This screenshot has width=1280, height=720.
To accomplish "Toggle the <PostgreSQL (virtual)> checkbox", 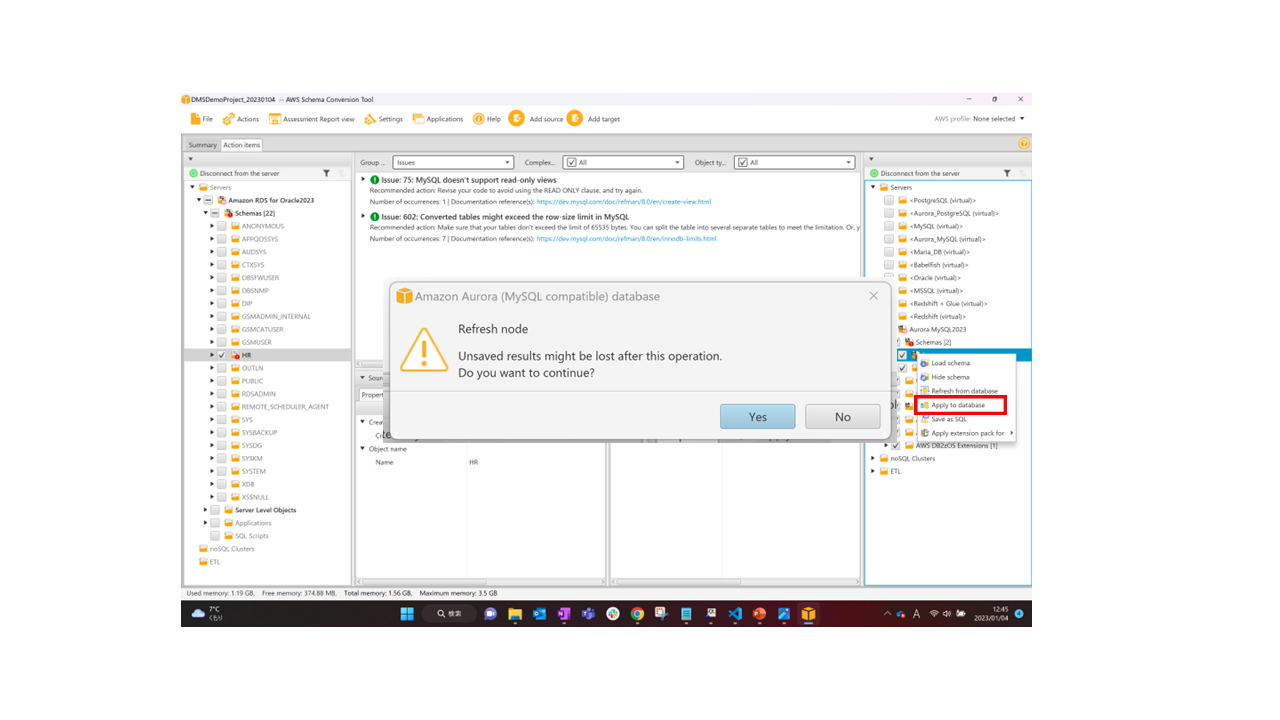I will (x=889, y=200).
